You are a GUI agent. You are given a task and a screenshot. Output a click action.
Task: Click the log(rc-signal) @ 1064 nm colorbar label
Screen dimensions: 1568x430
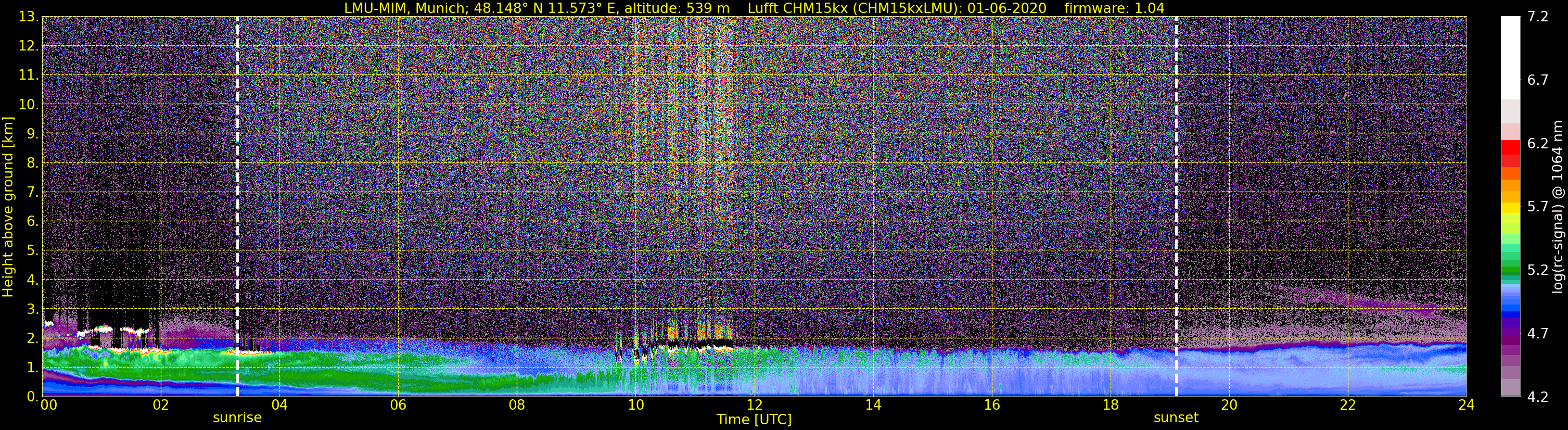[1557, 207]
